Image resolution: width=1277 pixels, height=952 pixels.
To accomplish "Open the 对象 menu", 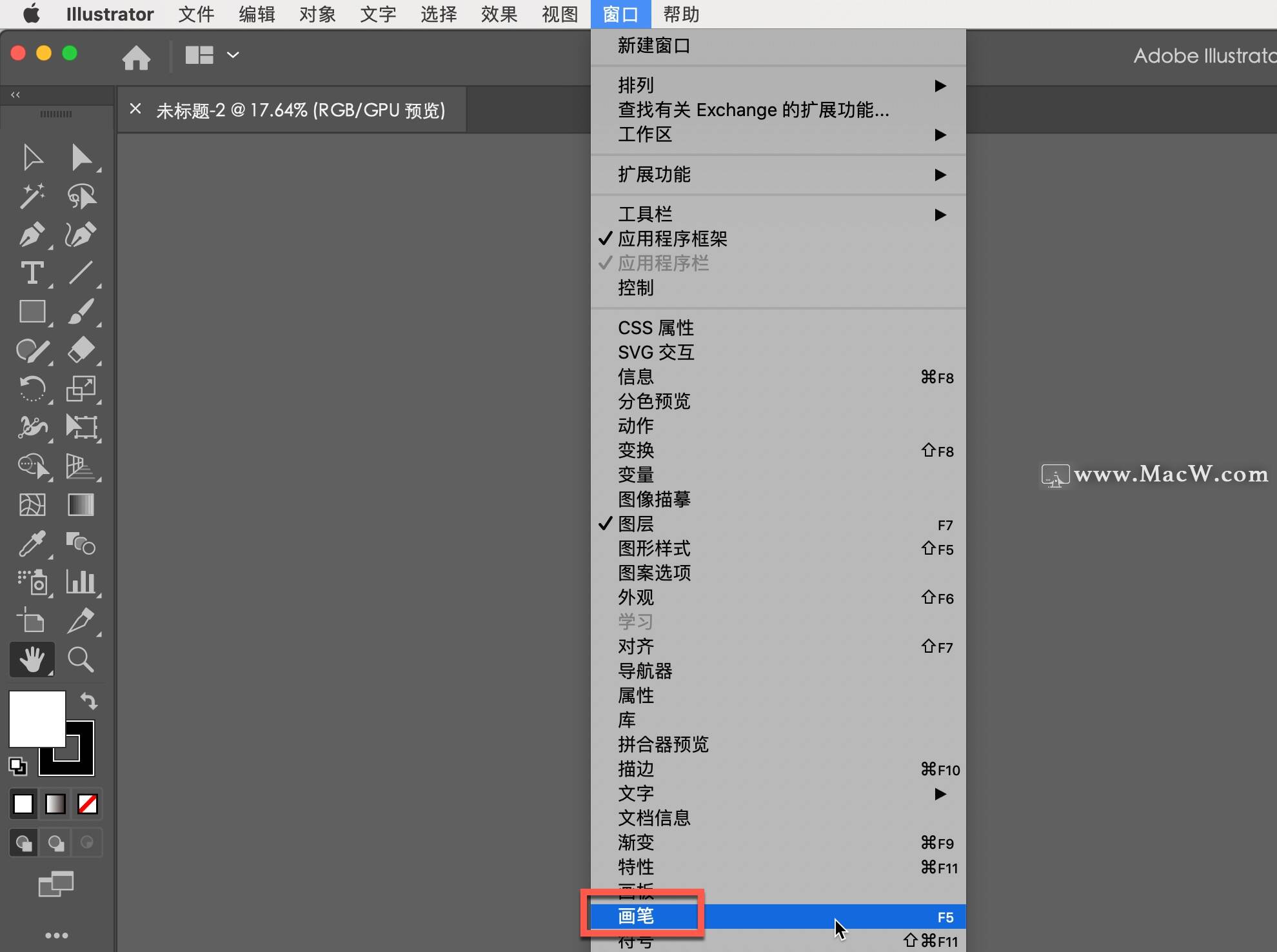I will [x=317, y=14].
